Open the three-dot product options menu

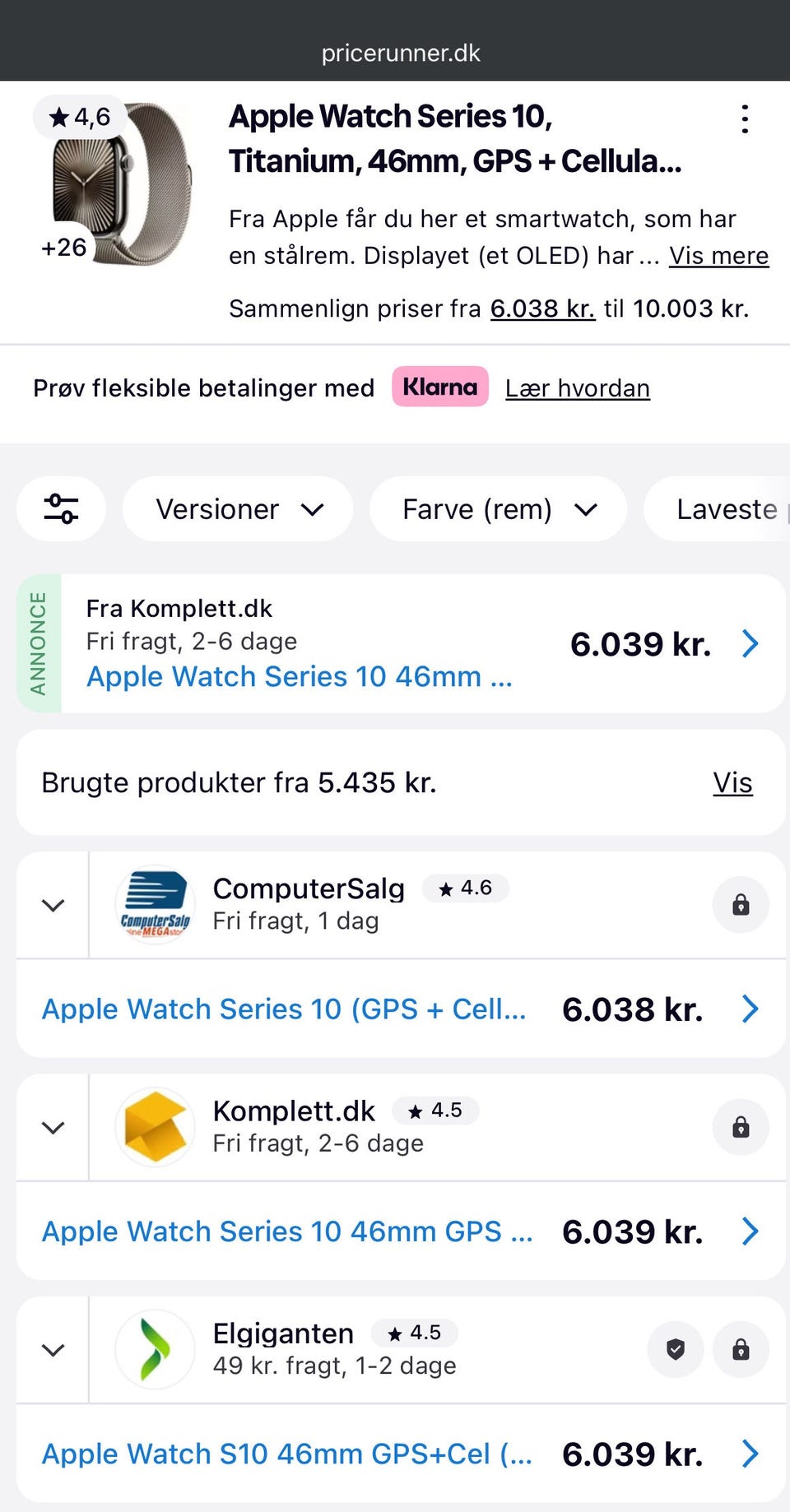click(745, 119)
